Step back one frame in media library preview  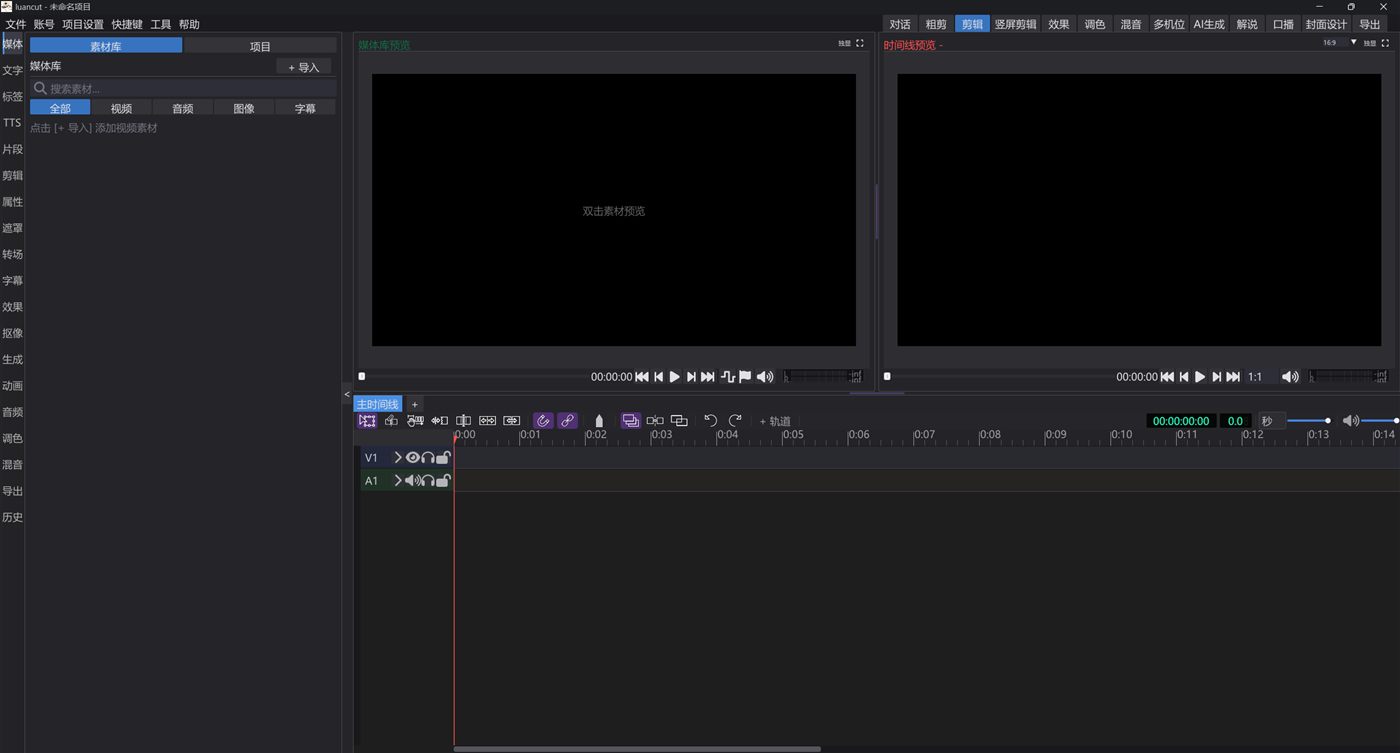pos(659,377)
